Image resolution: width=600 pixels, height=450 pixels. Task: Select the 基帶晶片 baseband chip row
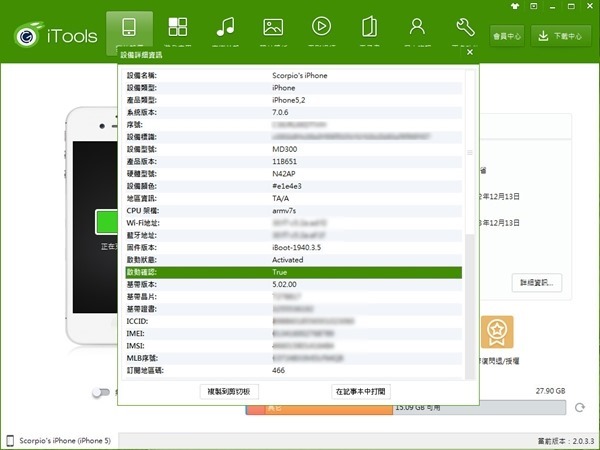[293, 297]
